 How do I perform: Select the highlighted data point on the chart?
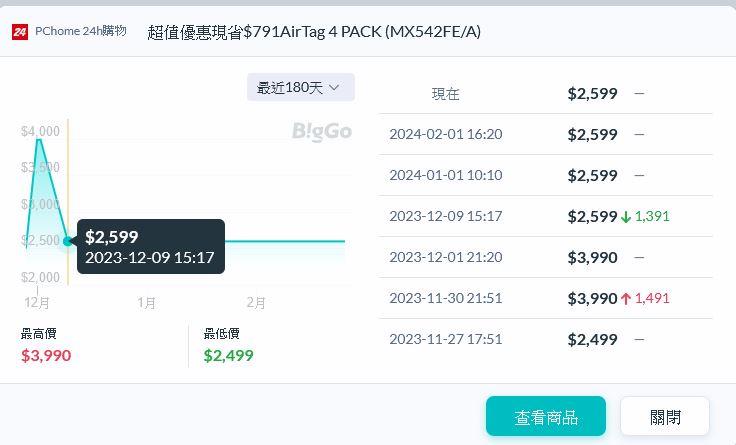point(68,241)
